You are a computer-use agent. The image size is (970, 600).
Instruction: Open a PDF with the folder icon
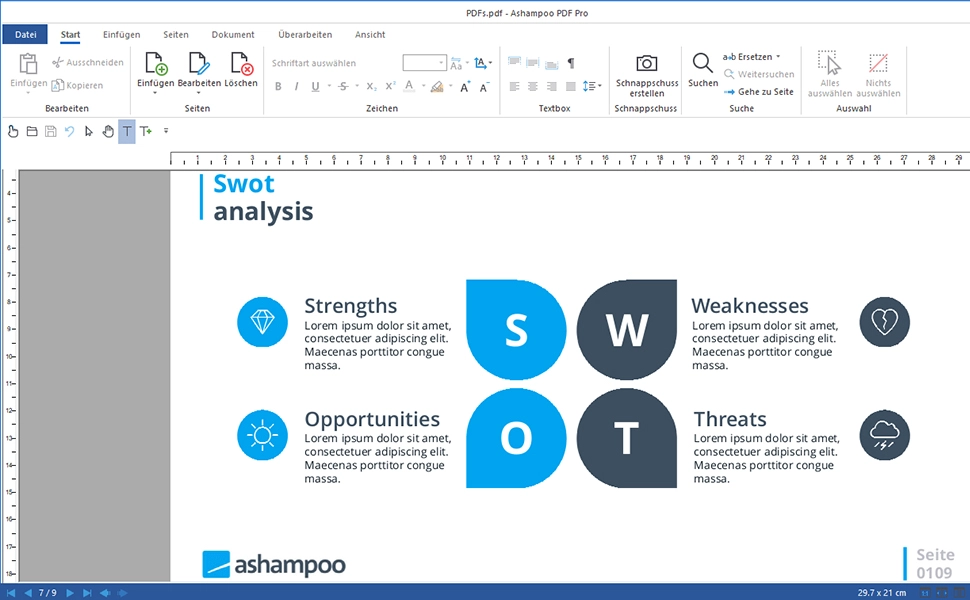pos(30,131)
